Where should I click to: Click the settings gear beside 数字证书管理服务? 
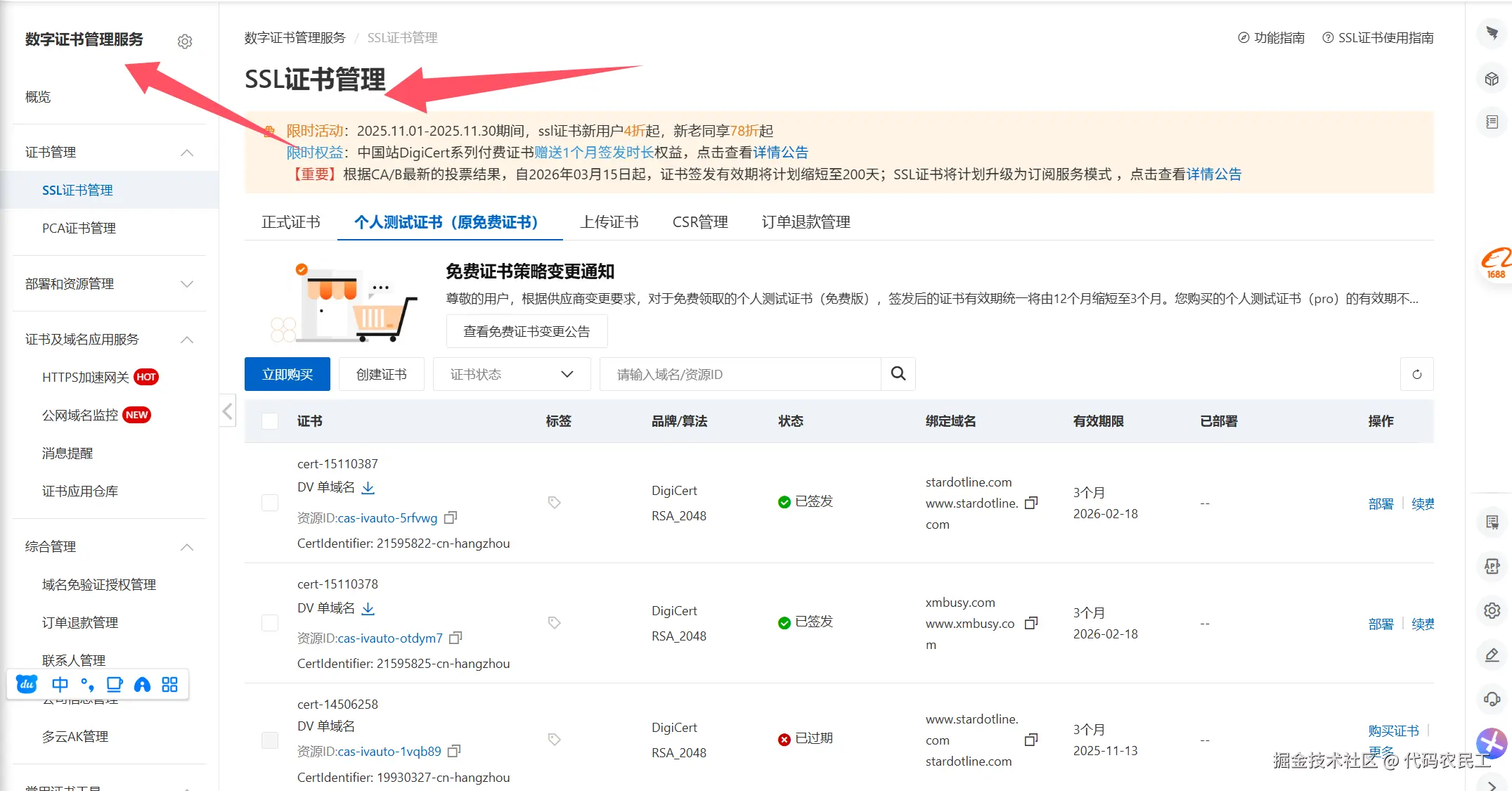click(x=185, y=41)
